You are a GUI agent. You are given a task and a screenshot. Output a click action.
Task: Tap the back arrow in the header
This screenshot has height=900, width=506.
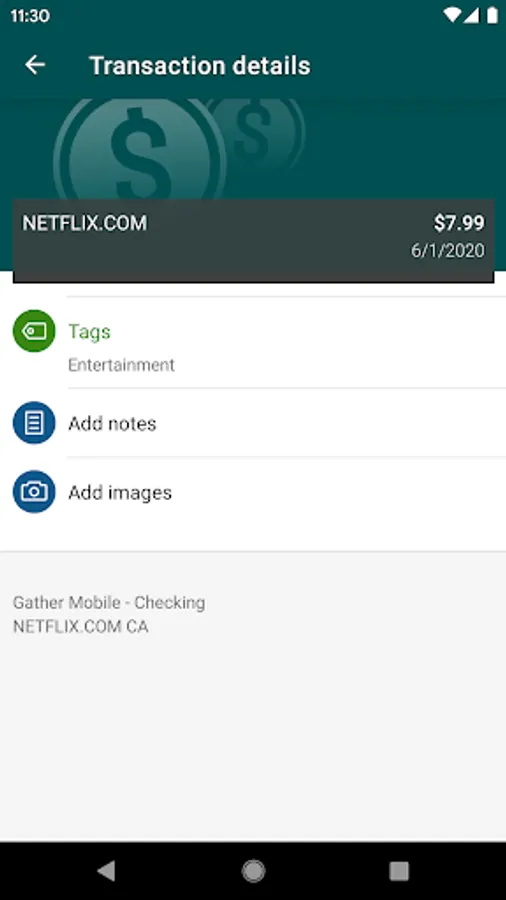tap(34, 65)
